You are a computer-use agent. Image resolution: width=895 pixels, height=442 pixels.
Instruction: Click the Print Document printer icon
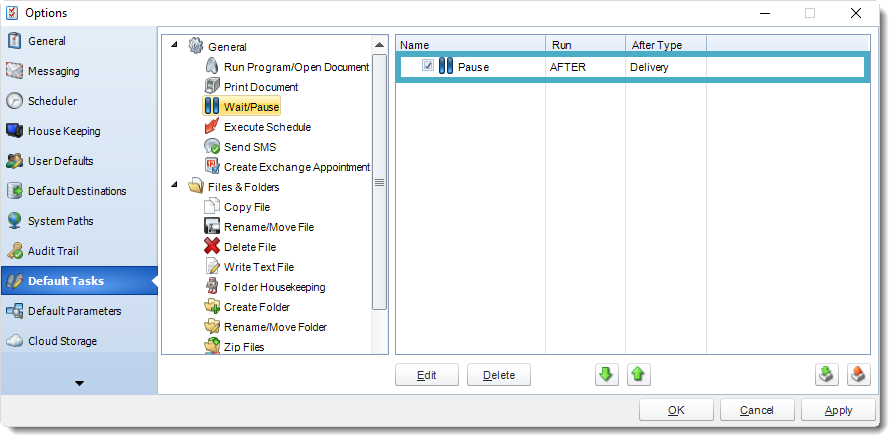point(212,86)
